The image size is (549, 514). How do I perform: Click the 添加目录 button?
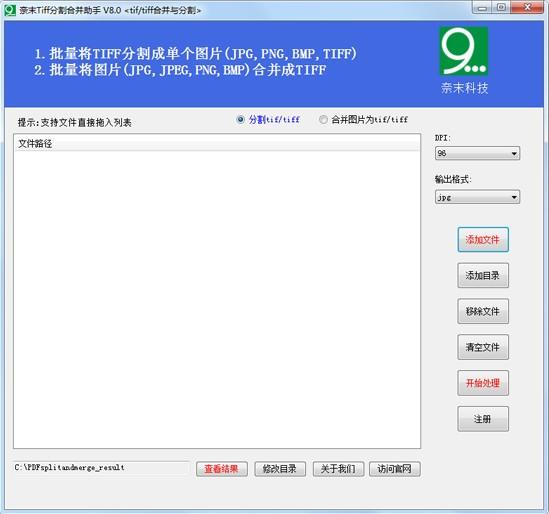483,276
